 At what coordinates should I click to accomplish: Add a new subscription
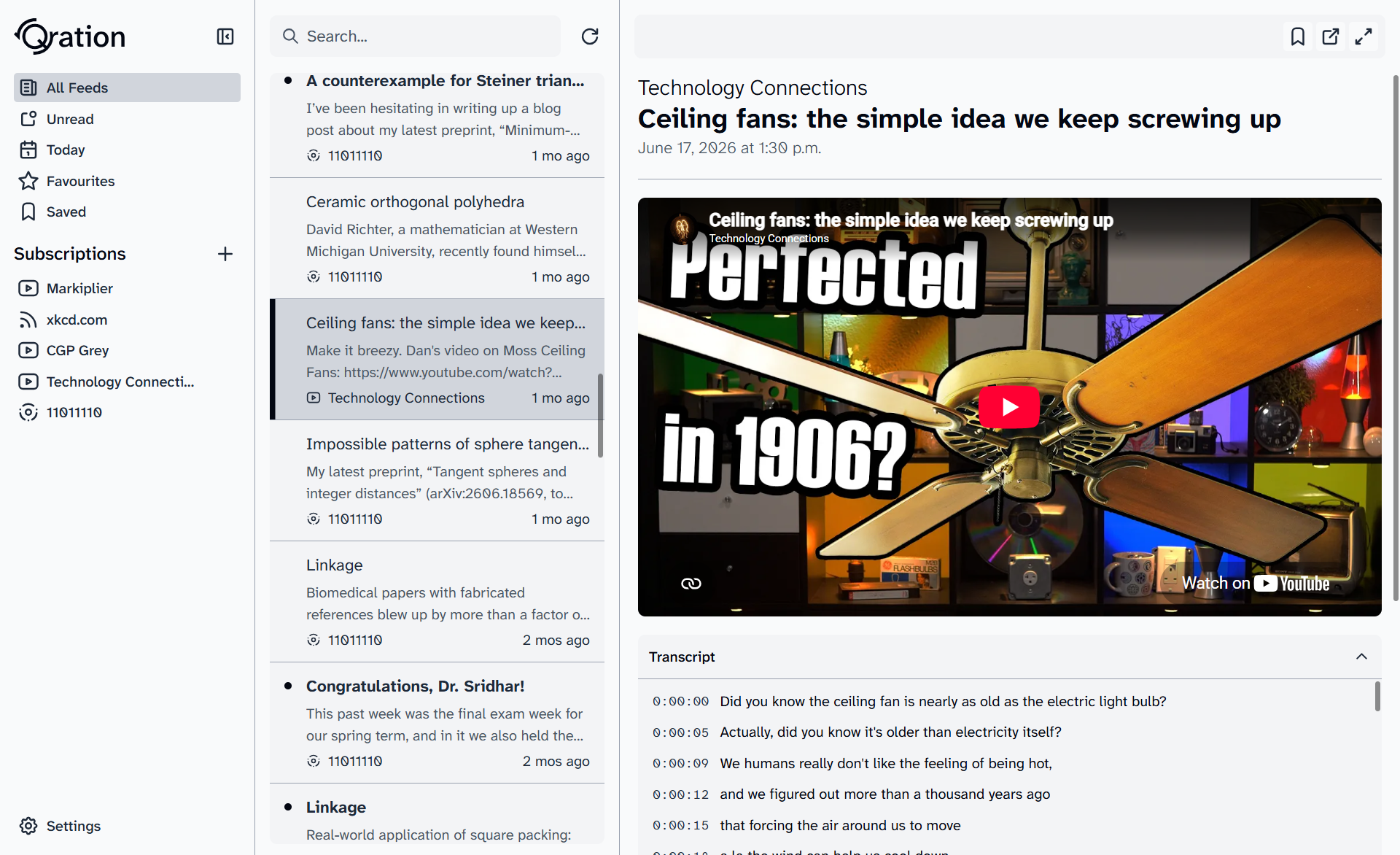225,254
